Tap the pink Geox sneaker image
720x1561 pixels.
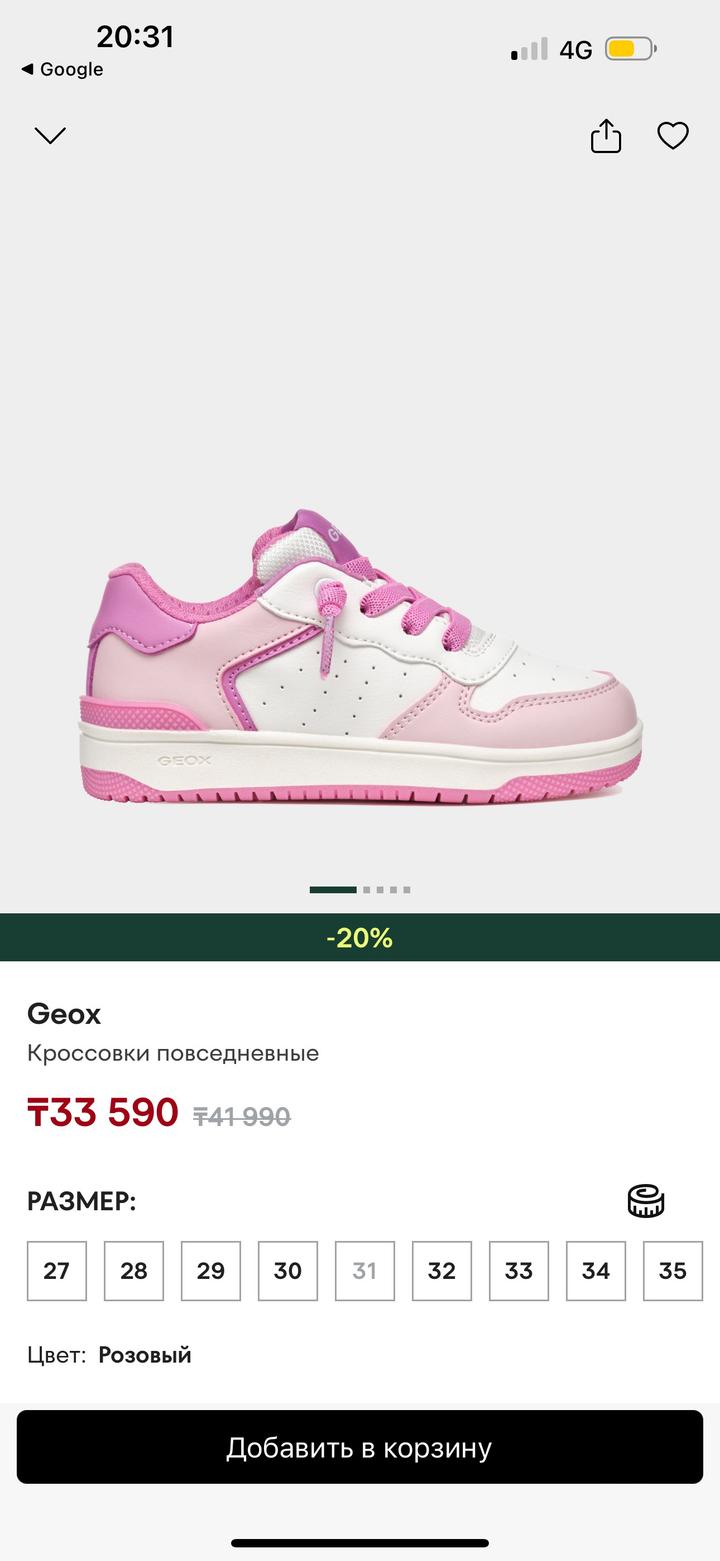click(x=360, y=658)
